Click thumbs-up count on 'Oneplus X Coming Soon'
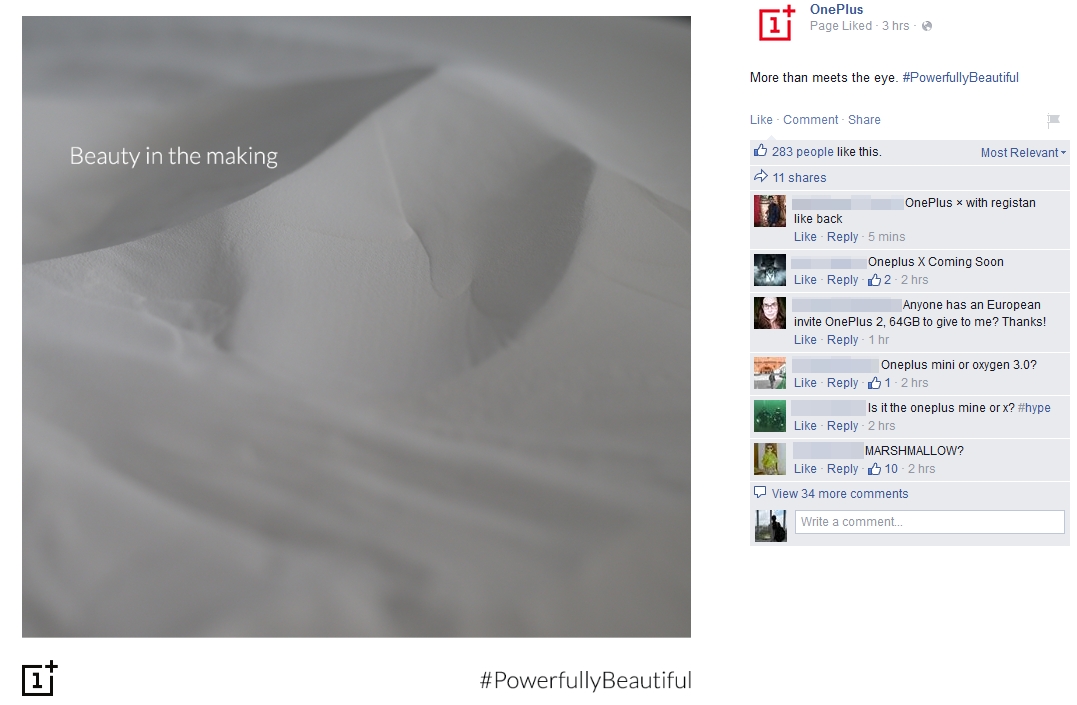The height and width of the screenshot is (705, 1077). (x=879, y=280)
